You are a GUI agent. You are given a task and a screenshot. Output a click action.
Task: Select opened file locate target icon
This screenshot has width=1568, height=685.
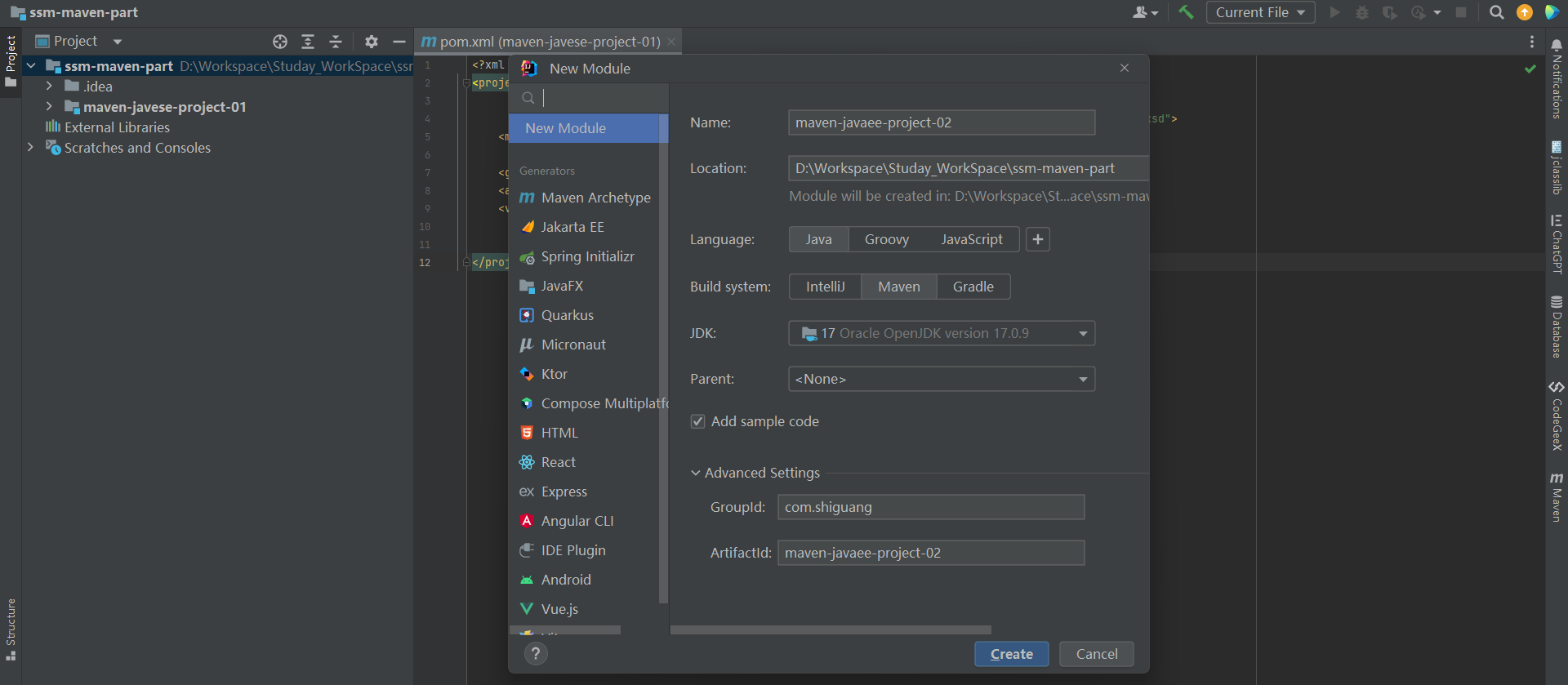click(280, 42)
